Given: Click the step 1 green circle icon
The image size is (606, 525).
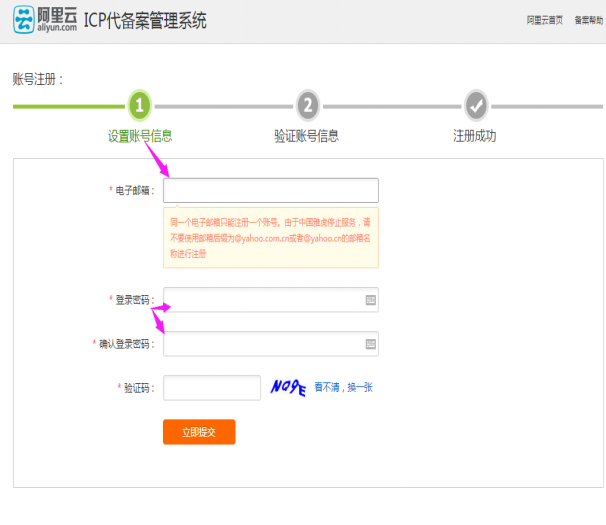Looking at the screenshot, I should [140, 104].
